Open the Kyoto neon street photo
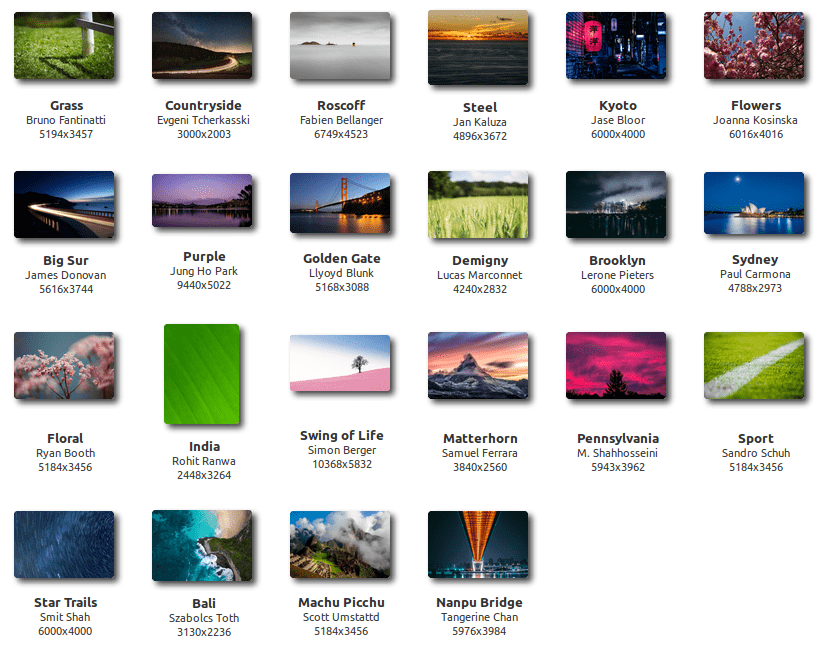 617,45
